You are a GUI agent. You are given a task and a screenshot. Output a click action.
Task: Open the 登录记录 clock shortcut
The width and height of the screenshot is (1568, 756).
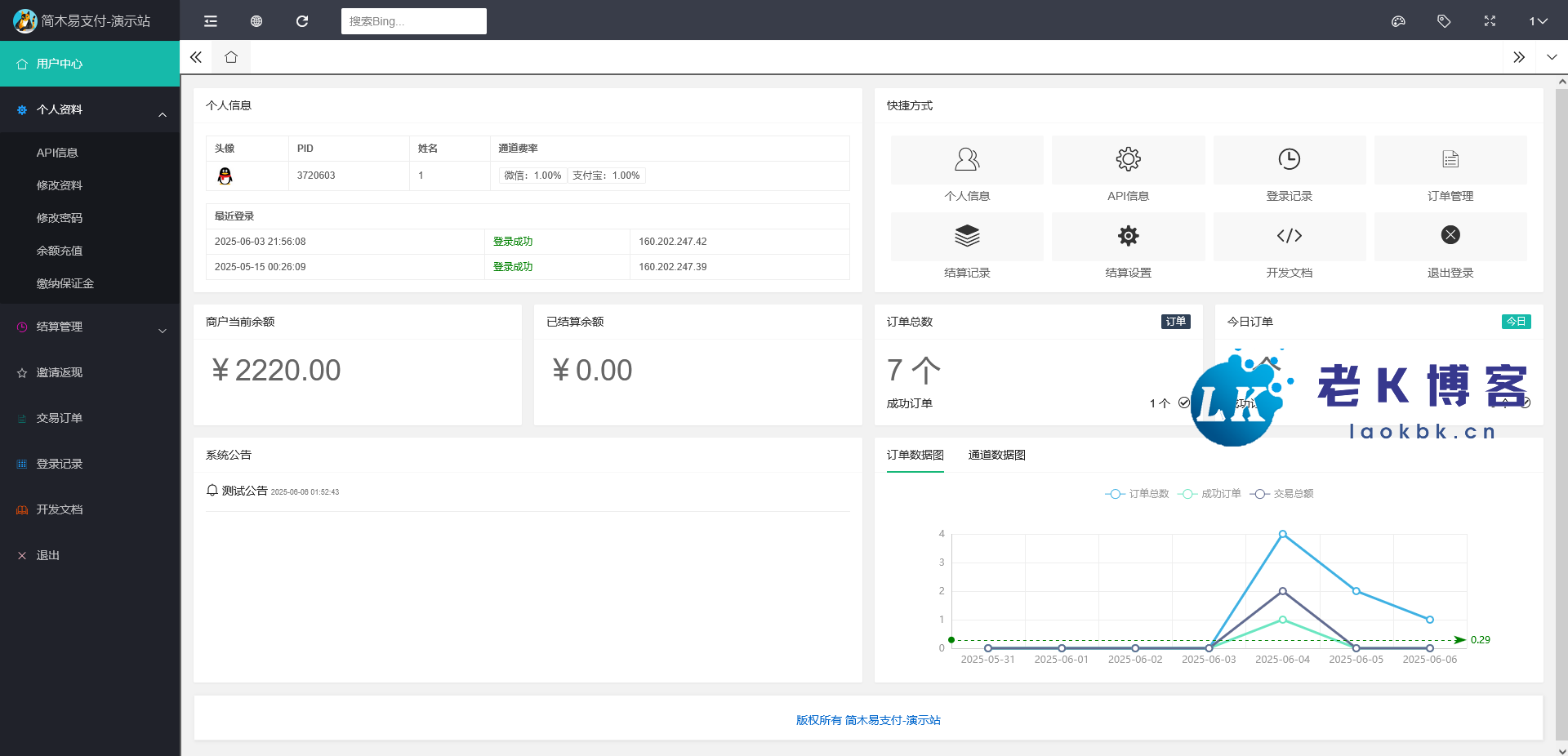coord(1289,160)
